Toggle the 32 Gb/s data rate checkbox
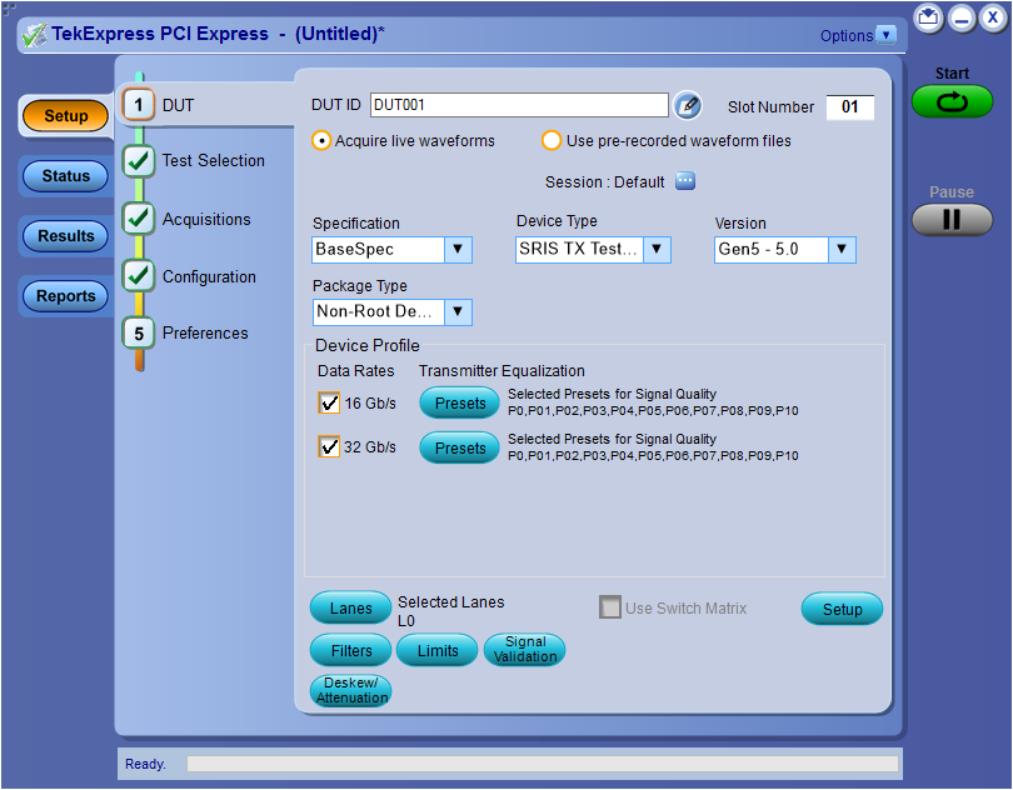 tap(326, 446)
